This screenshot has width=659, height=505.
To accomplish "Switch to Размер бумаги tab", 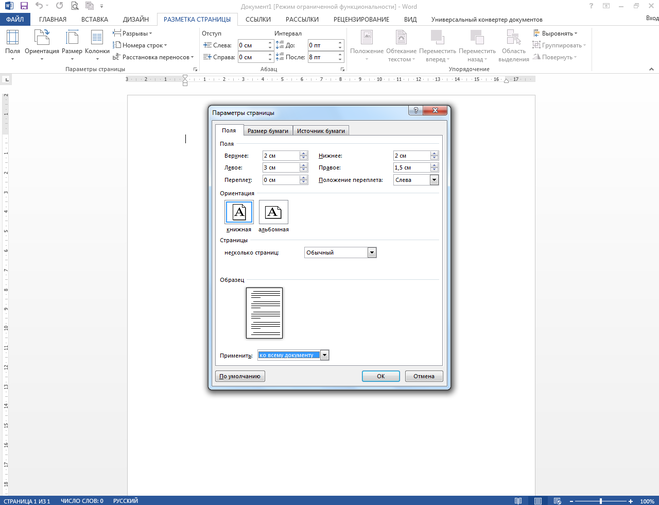I will (x=267, y=131).
